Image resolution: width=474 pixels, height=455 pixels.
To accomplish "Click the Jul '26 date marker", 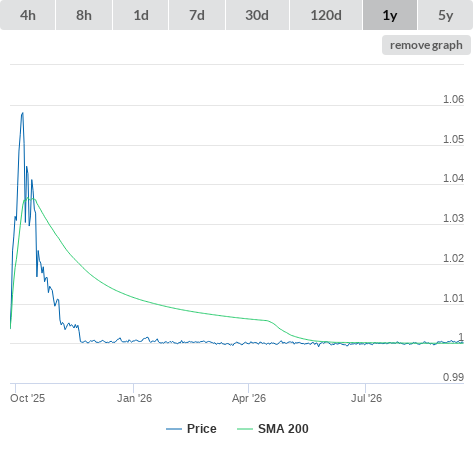I will click(366, 398).
